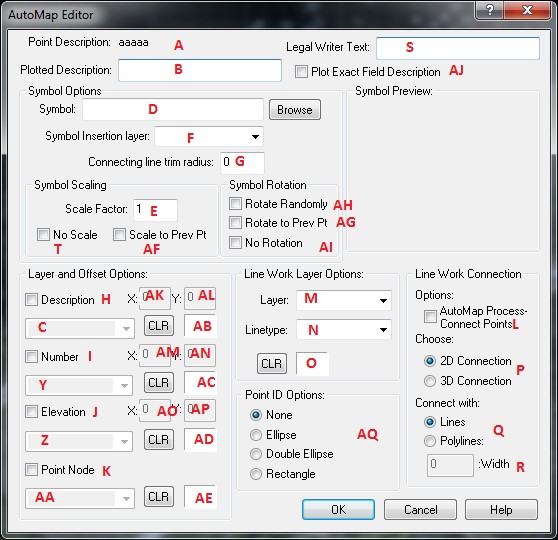The width and height of the screenshot is (558, 540).
Task: Click the Number X offset field
Action: click(x=155, y=355)
